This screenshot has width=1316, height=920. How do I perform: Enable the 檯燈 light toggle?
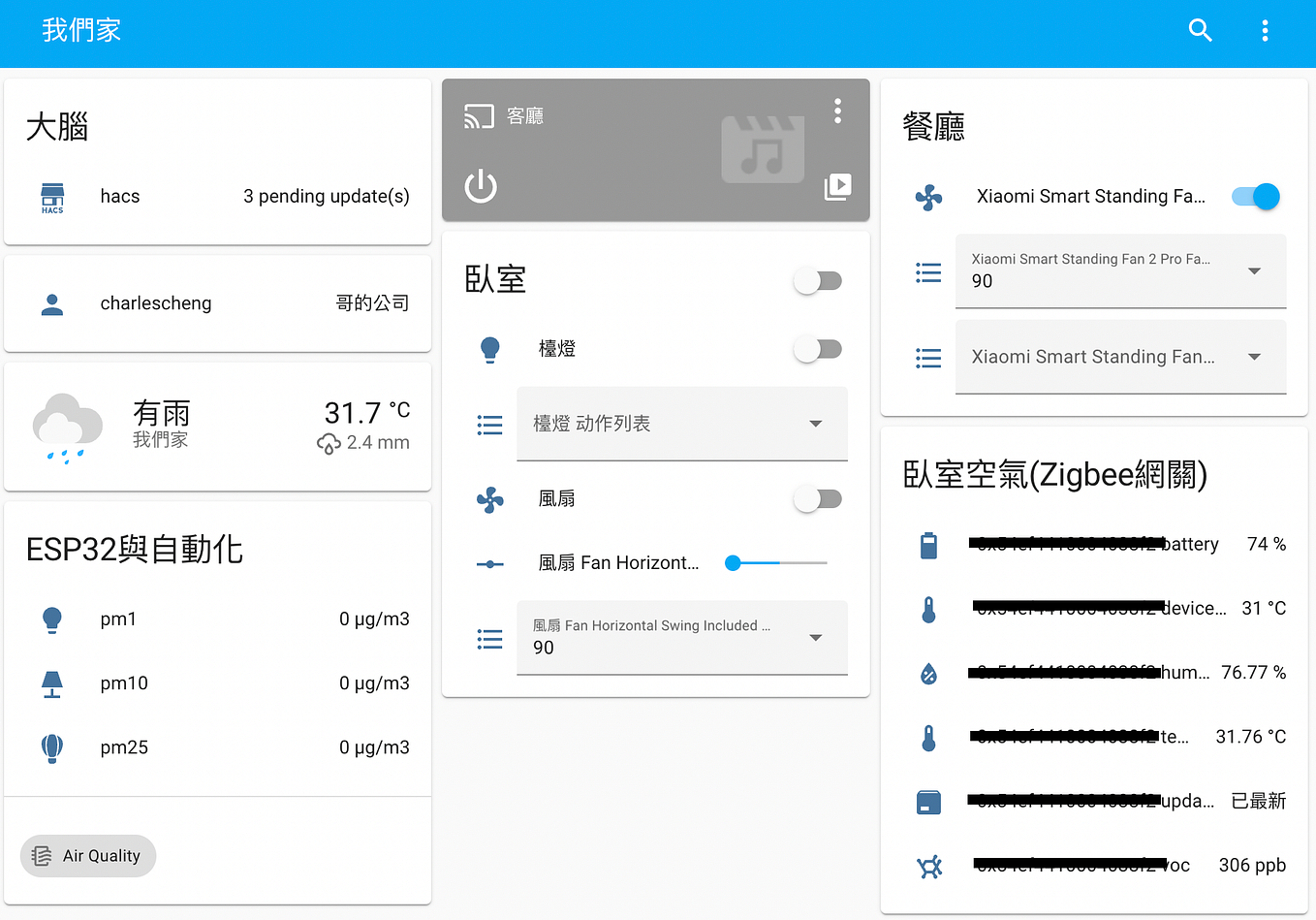click(817, 350)
